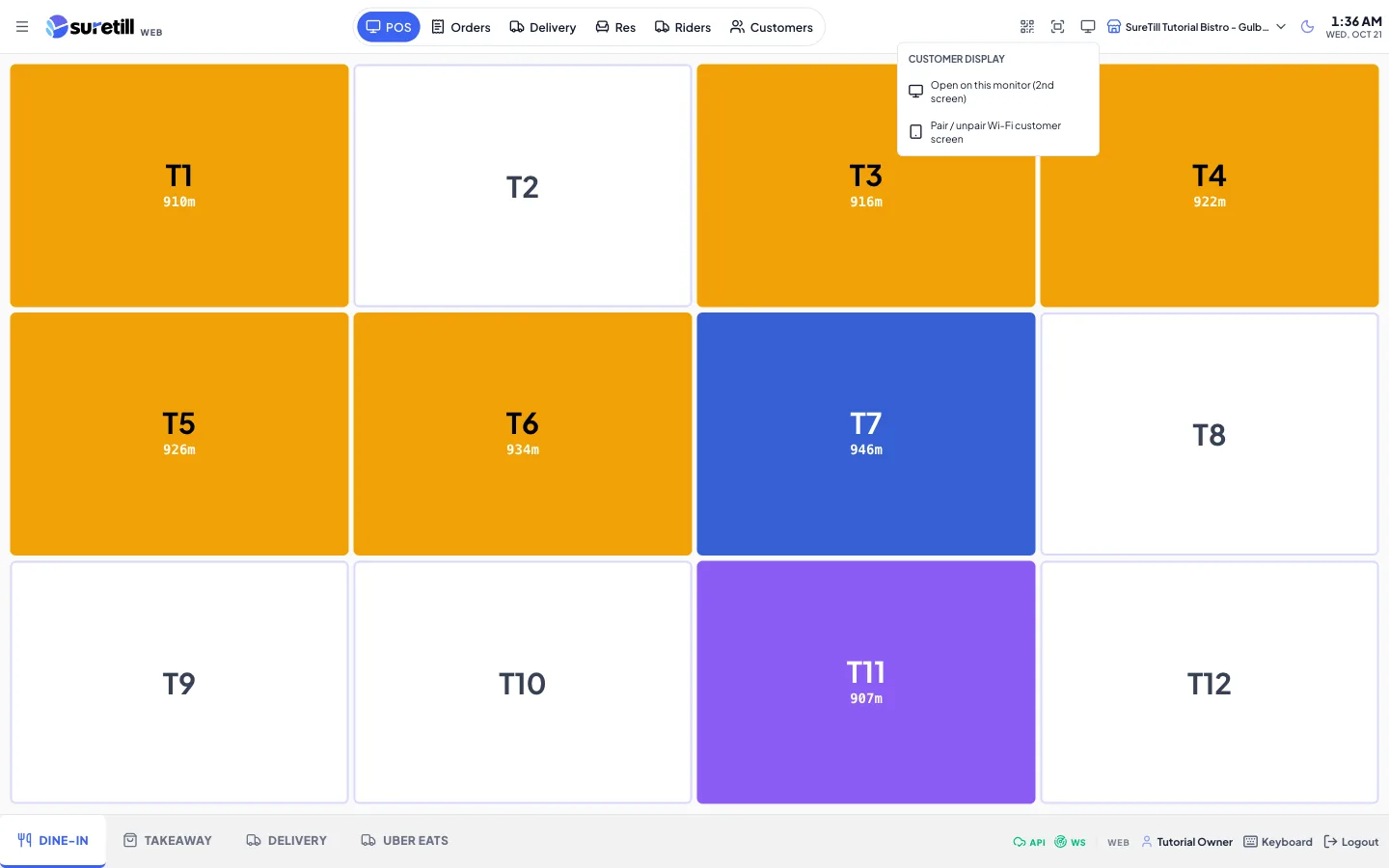1389x868 pixels.
Task: Click the scan/fullscreen frame icon
Action: [1057, 27]
